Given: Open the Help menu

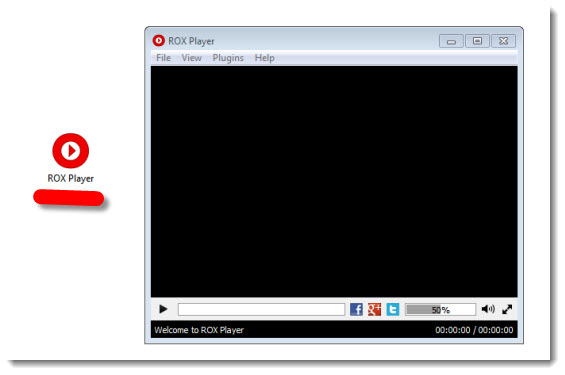Looking at the screenshot, I should (264, 58).
